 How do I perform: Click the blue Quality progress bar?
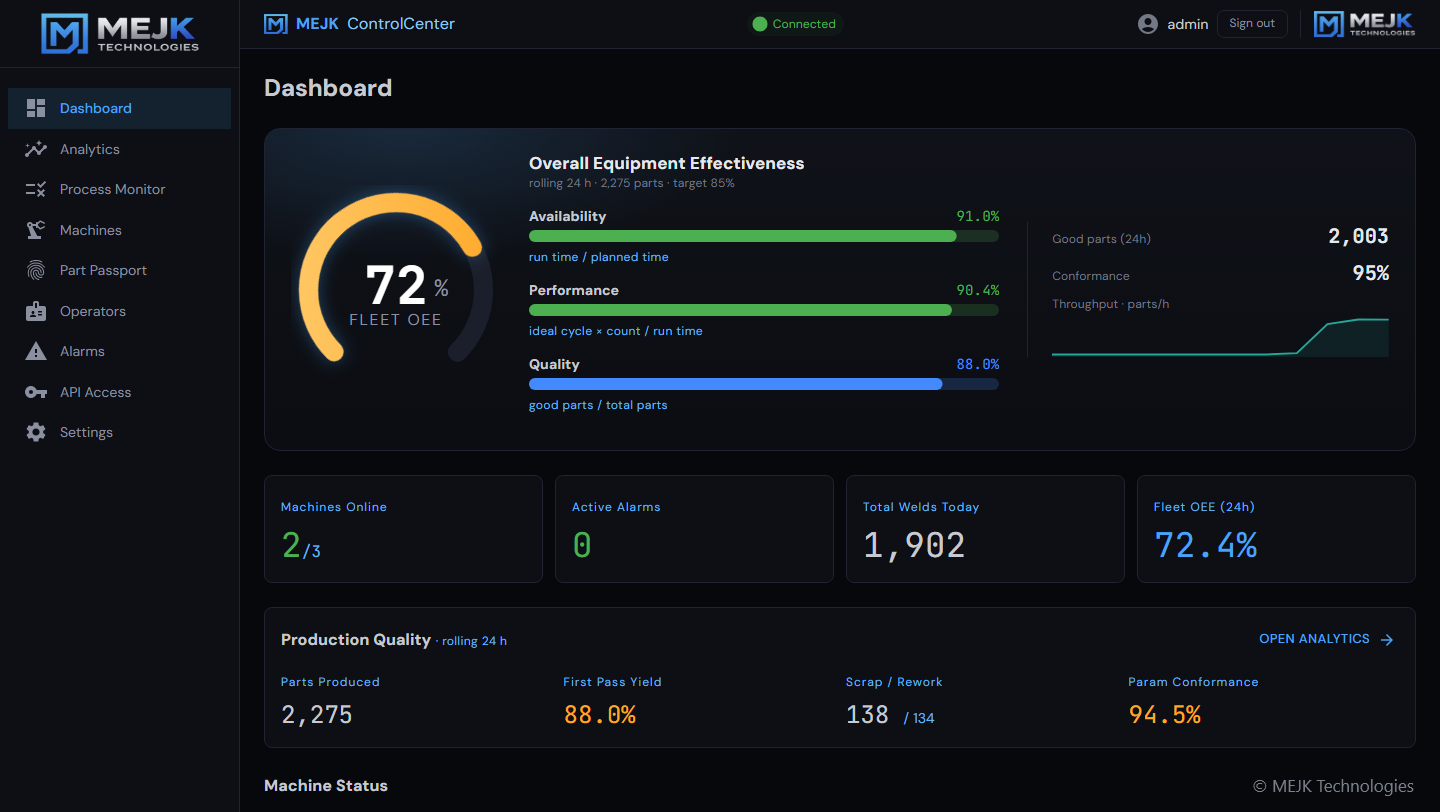pos(763,384)
